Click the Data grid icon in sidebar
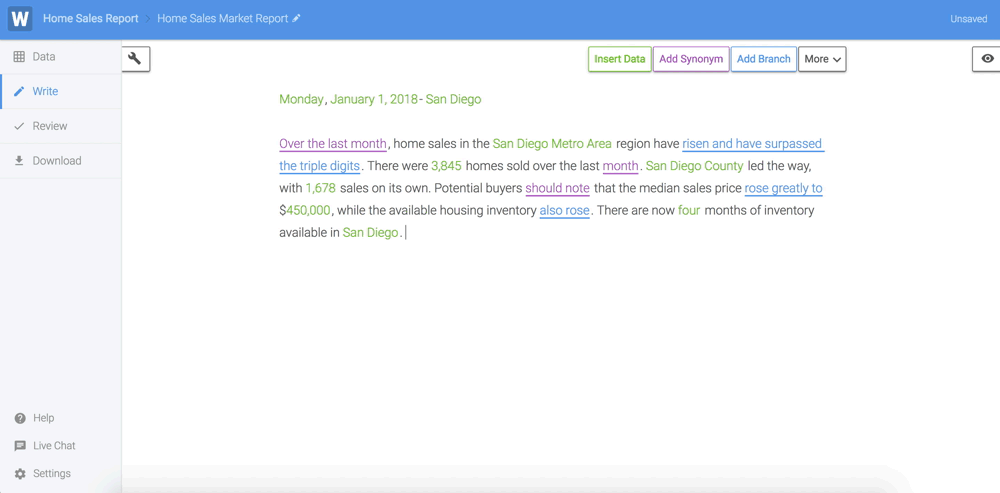Screen dimensions: 1000x493 19,57
